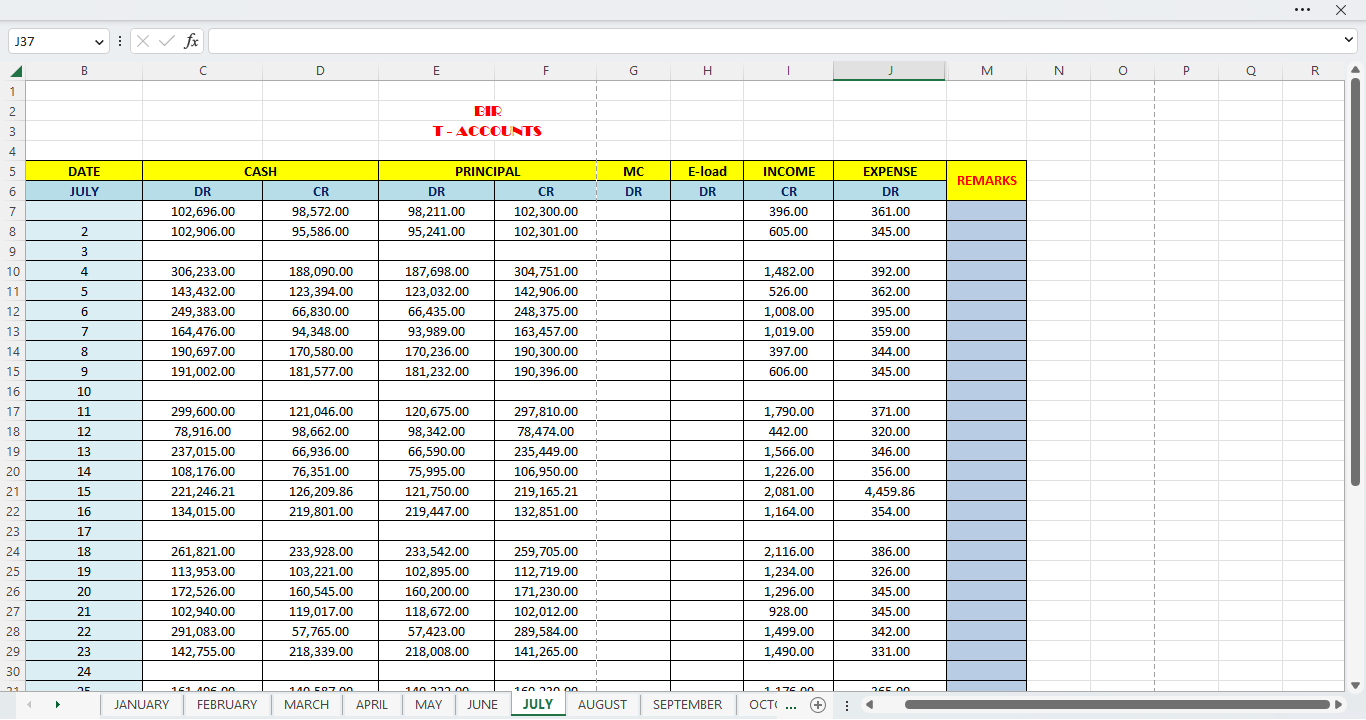The width and height of the screenshot is (1366, 720).
Task: Select the cell with 102,696.00
Action: (x=203, y=211)
